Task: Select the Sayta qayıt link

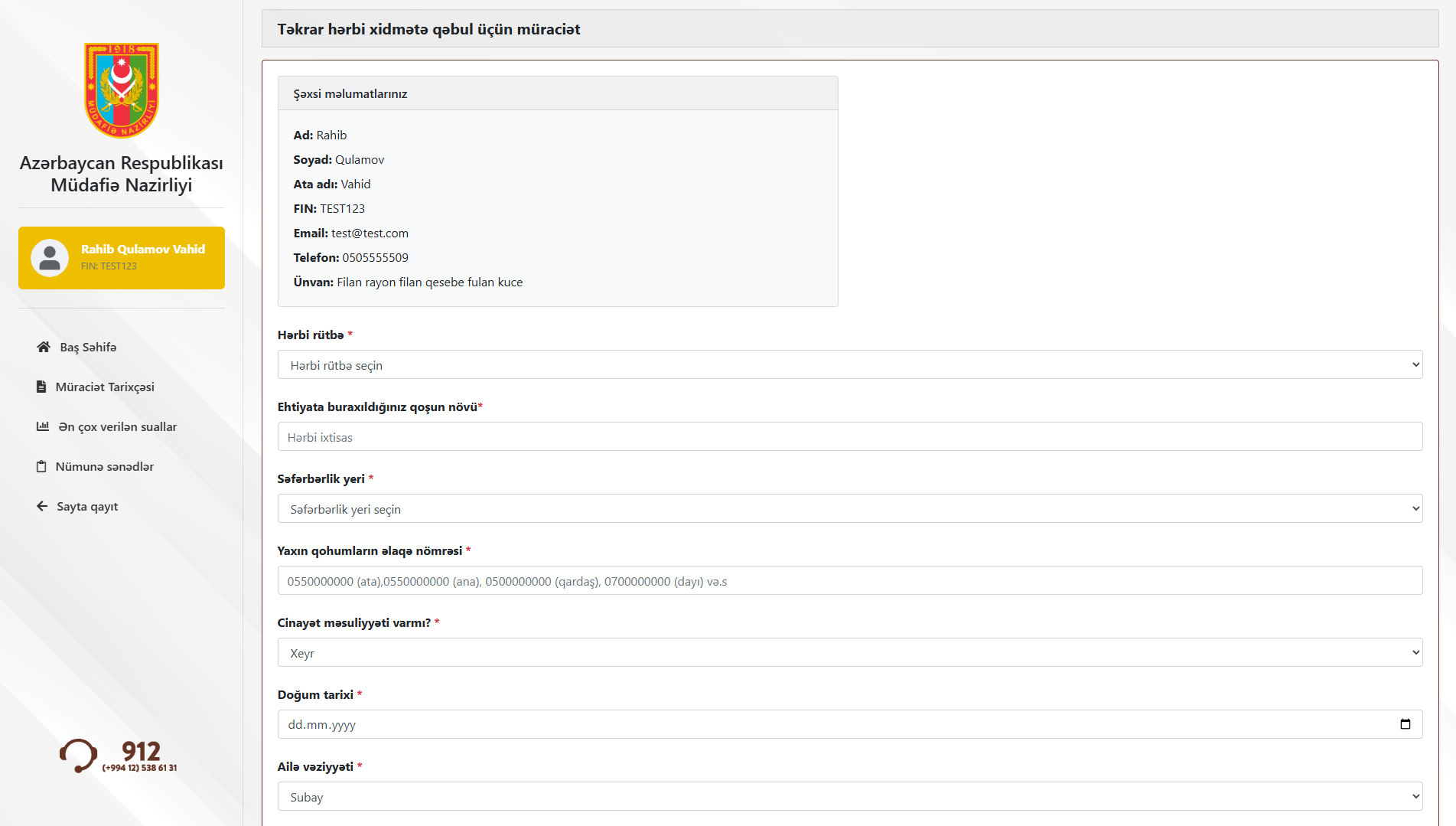Action: pos(87,506)
